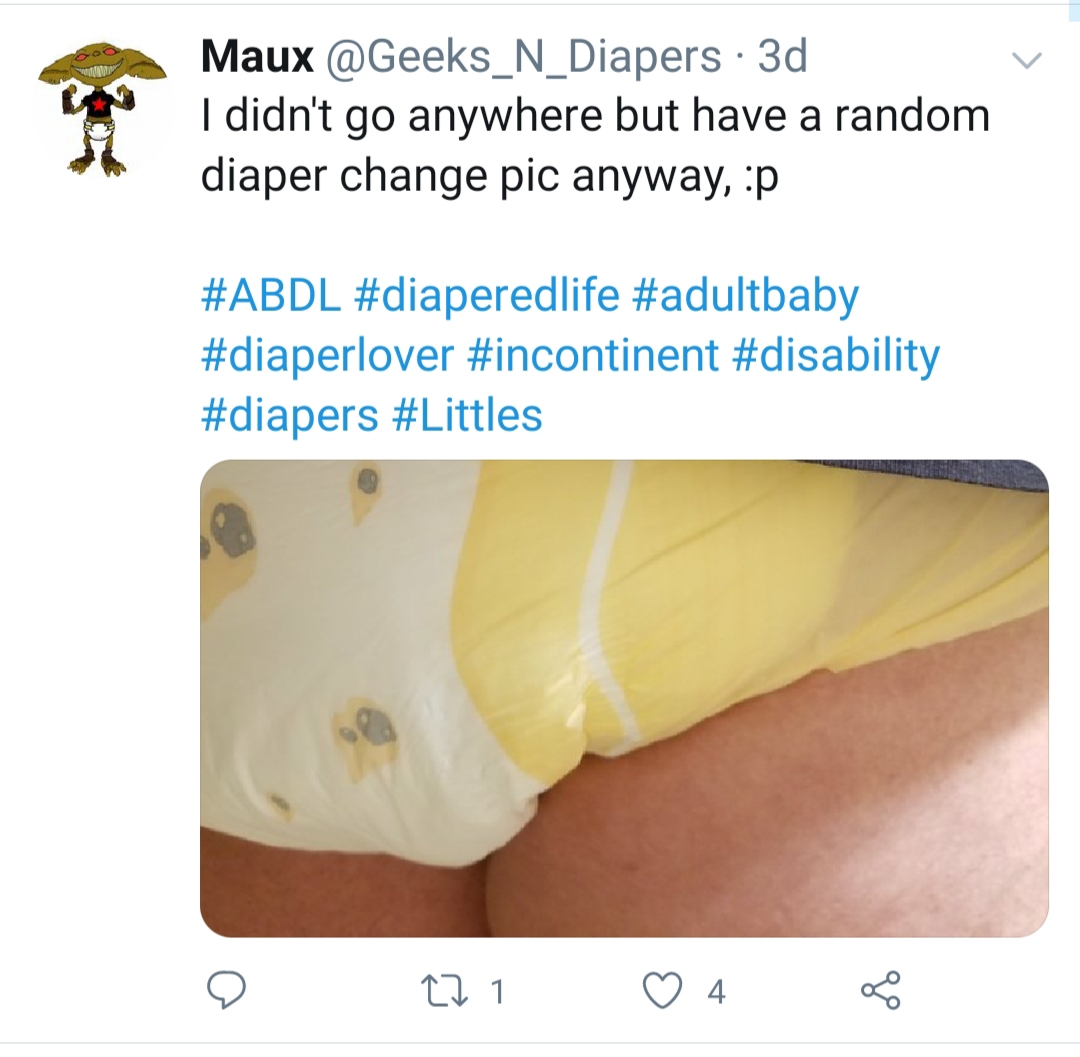
Task: Open the #diaperedlife hashtag
Action: click(487, 297)
